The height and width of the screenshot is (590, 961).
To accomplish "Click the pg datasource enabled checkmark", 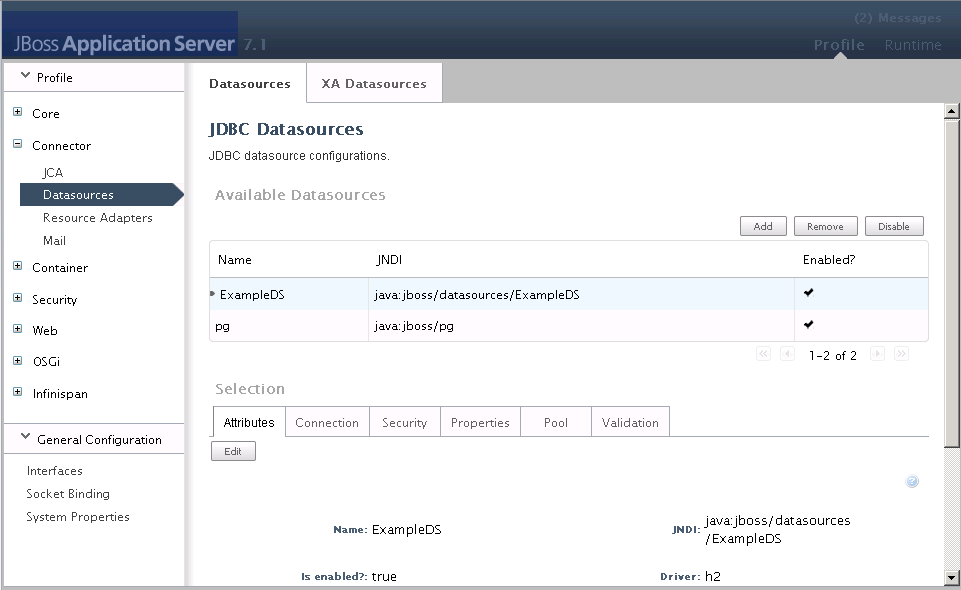I will point(808,325).
